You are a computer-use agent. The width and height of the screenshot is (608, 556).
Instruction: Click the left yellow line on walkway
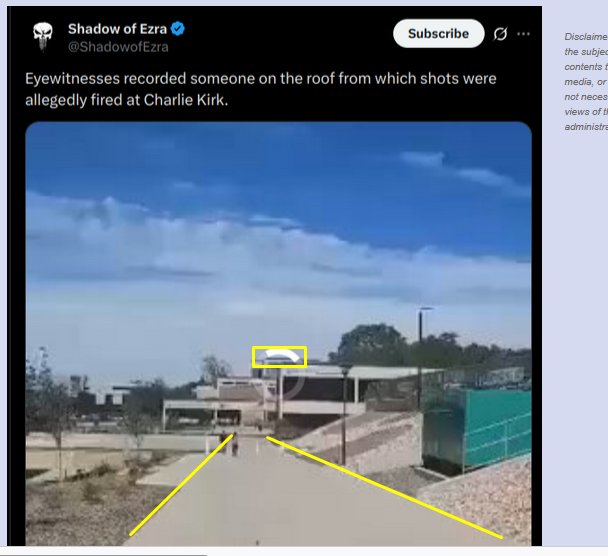click(181, 485)
